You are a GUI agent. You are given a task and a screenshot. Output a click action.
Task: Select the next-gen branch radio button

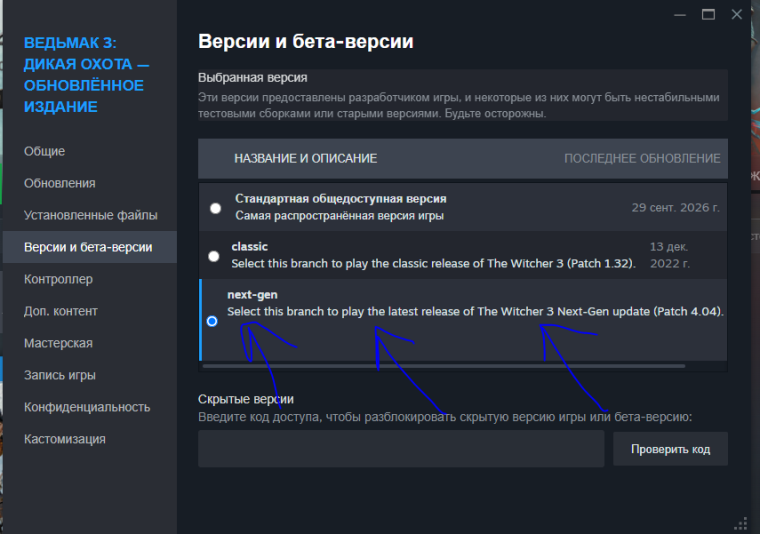pos(212,321)
